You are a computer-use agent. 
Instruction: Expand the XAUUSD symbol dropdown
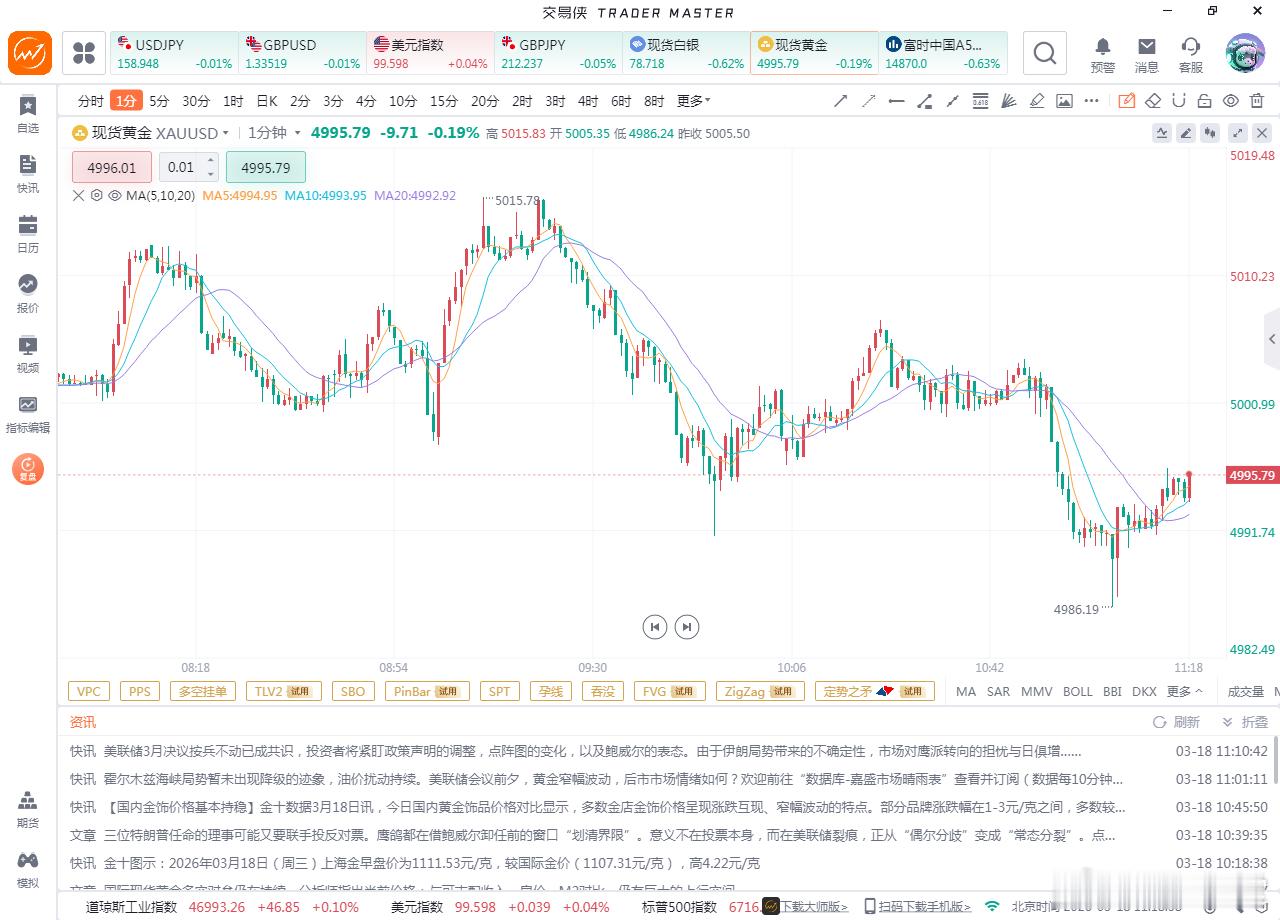(x=227, y=133)
